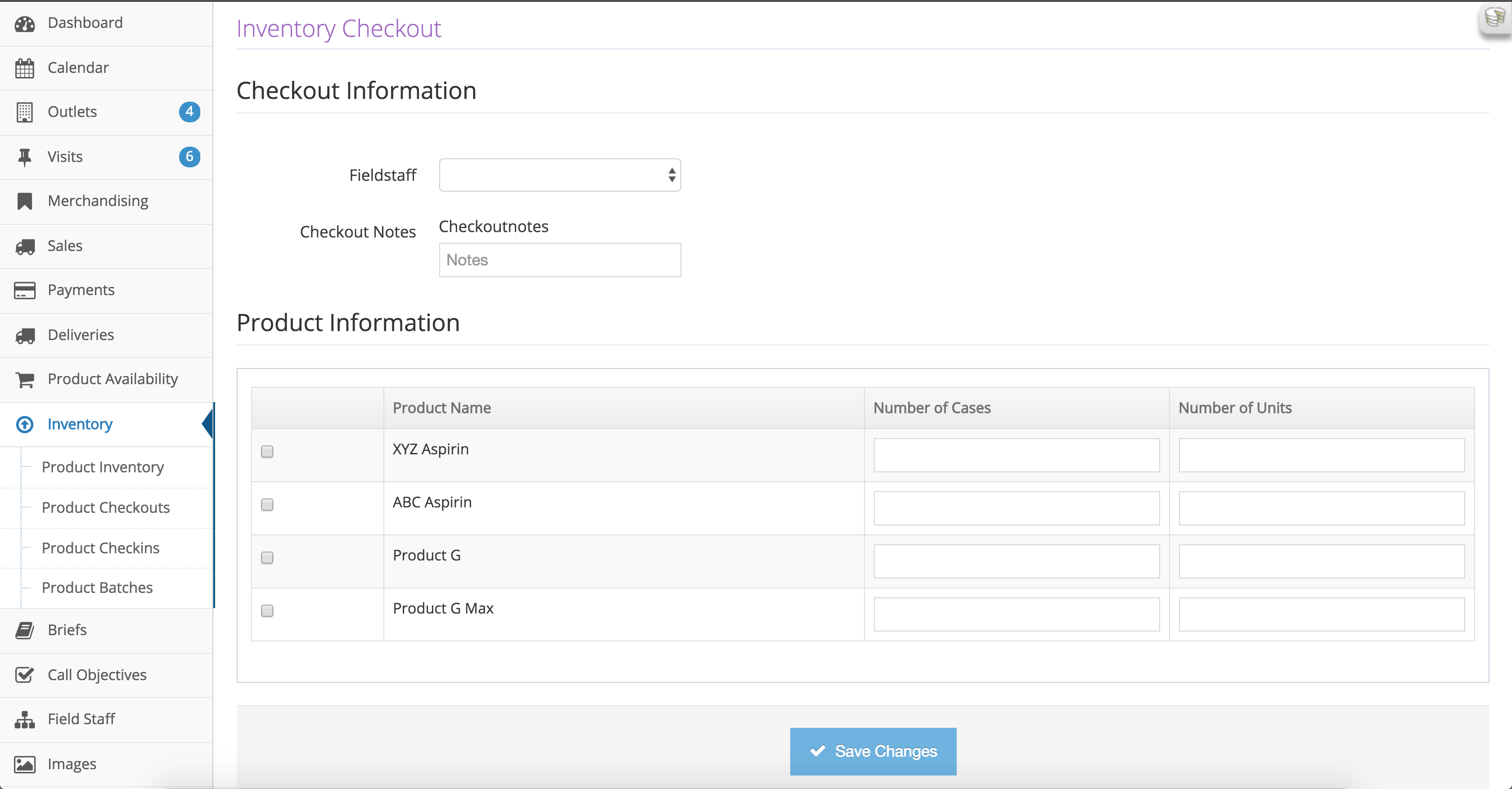Click the Merchandising bookmark icon
This screenshot has width=1512, height=789.
tap(25, 201)
